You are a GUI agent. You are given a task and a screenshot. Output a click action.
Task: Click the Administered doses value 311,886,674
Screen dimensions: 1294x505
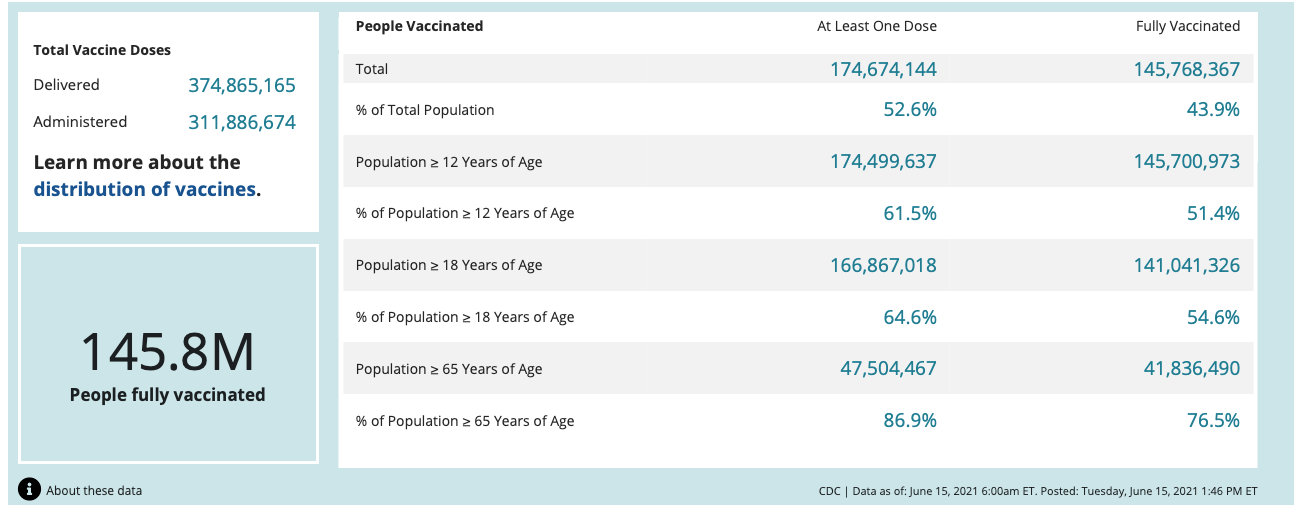coord(242,123)
